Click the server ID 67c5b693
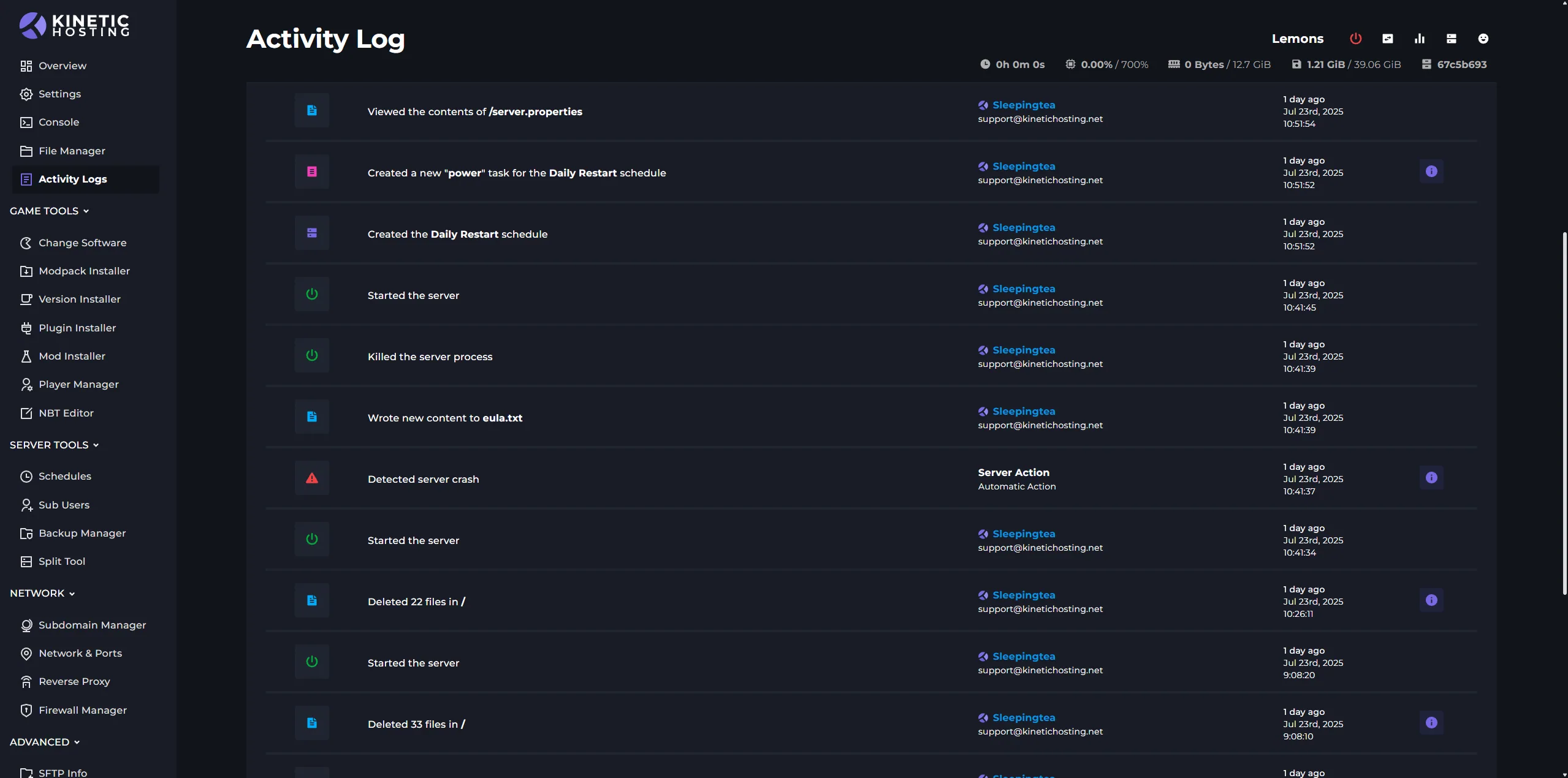 click(x=1461, y=64)
